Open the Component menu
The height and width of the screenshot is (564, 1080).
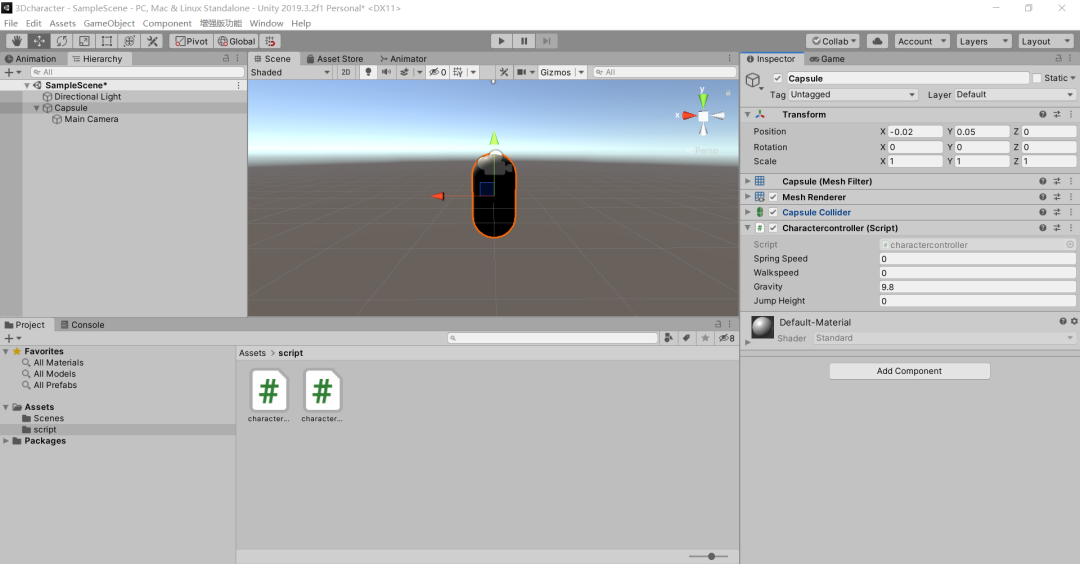167,23
